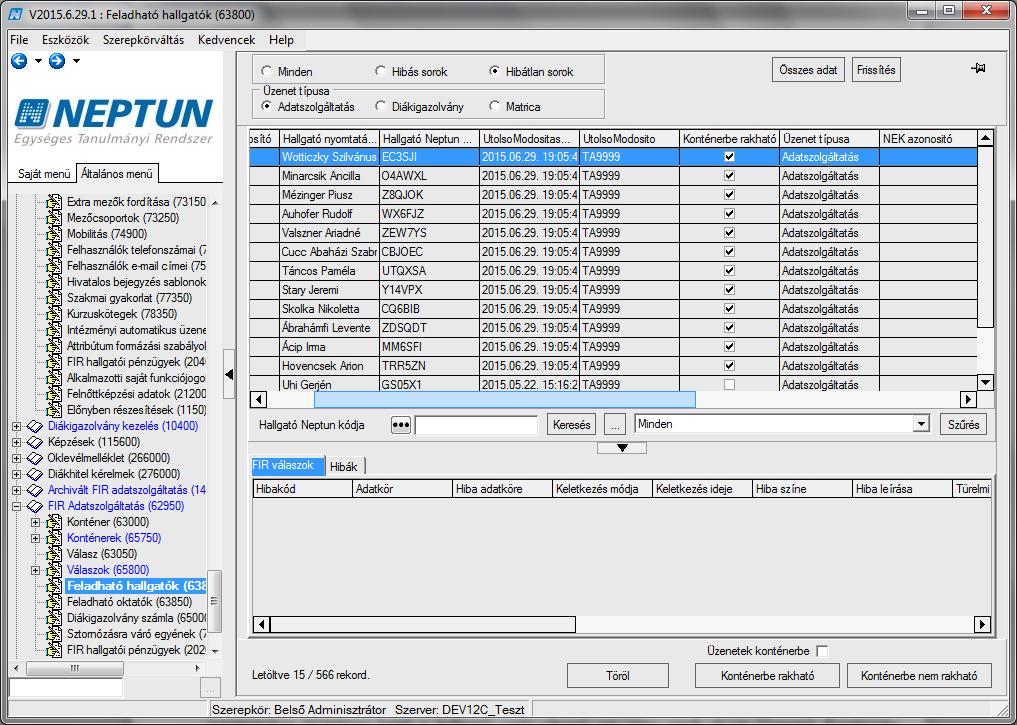The width and height of the screenshot is (1017, 725).
Task: Select the Hibás sorok radio button
Action: pyautogui.click(x=381, y=71)
